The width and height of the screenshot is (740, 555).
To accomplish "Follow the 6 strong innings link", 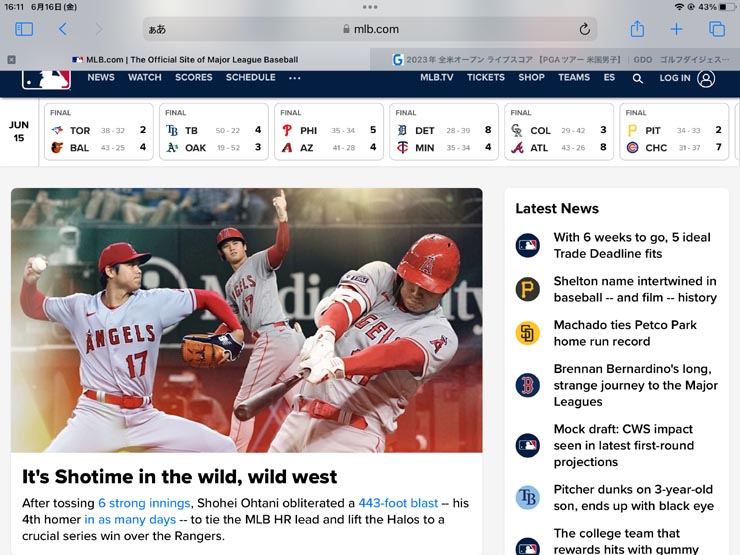I will point(144,503).
